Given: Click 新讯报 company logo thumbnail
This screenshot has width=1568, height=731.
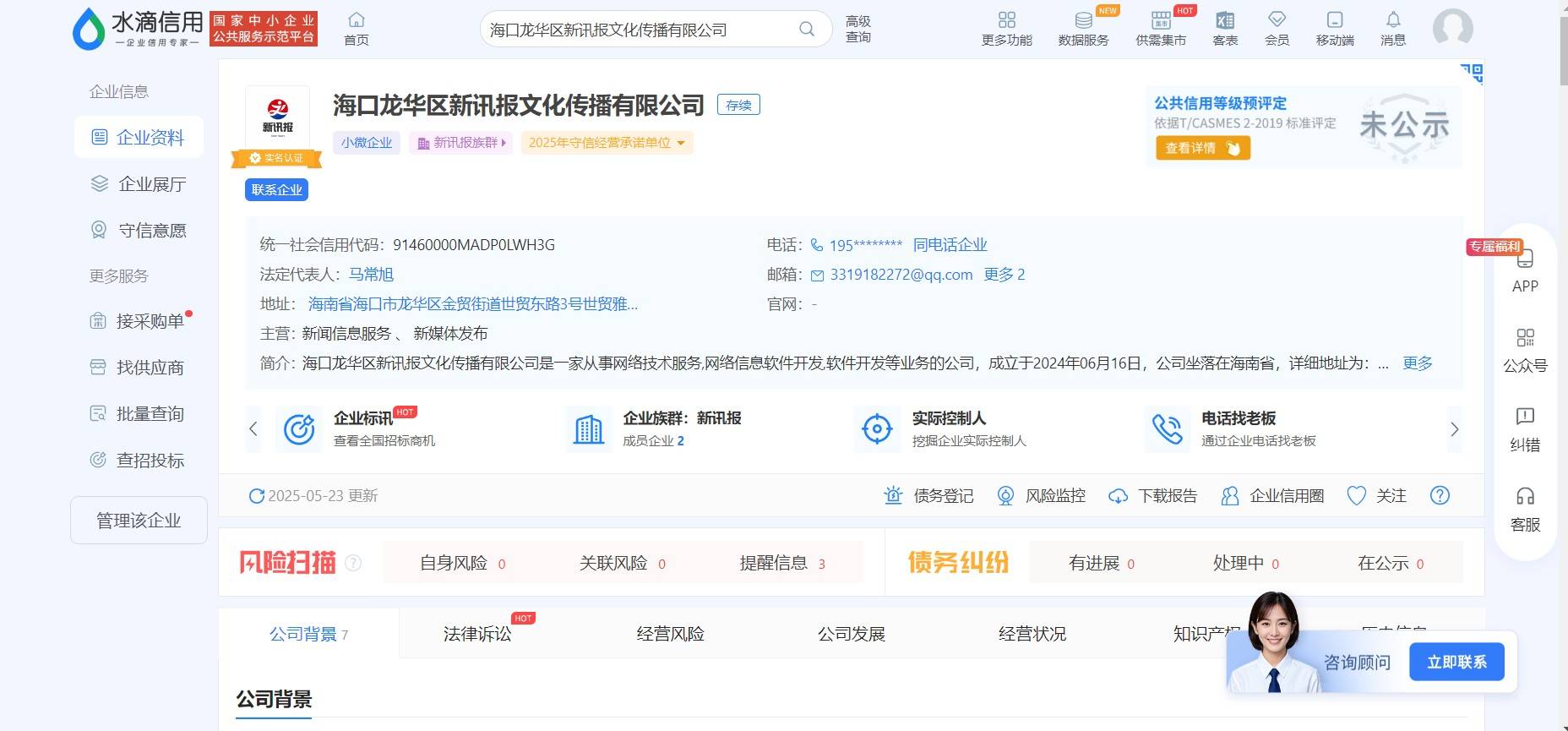Looking at the screenshot, I should (277, 118).
